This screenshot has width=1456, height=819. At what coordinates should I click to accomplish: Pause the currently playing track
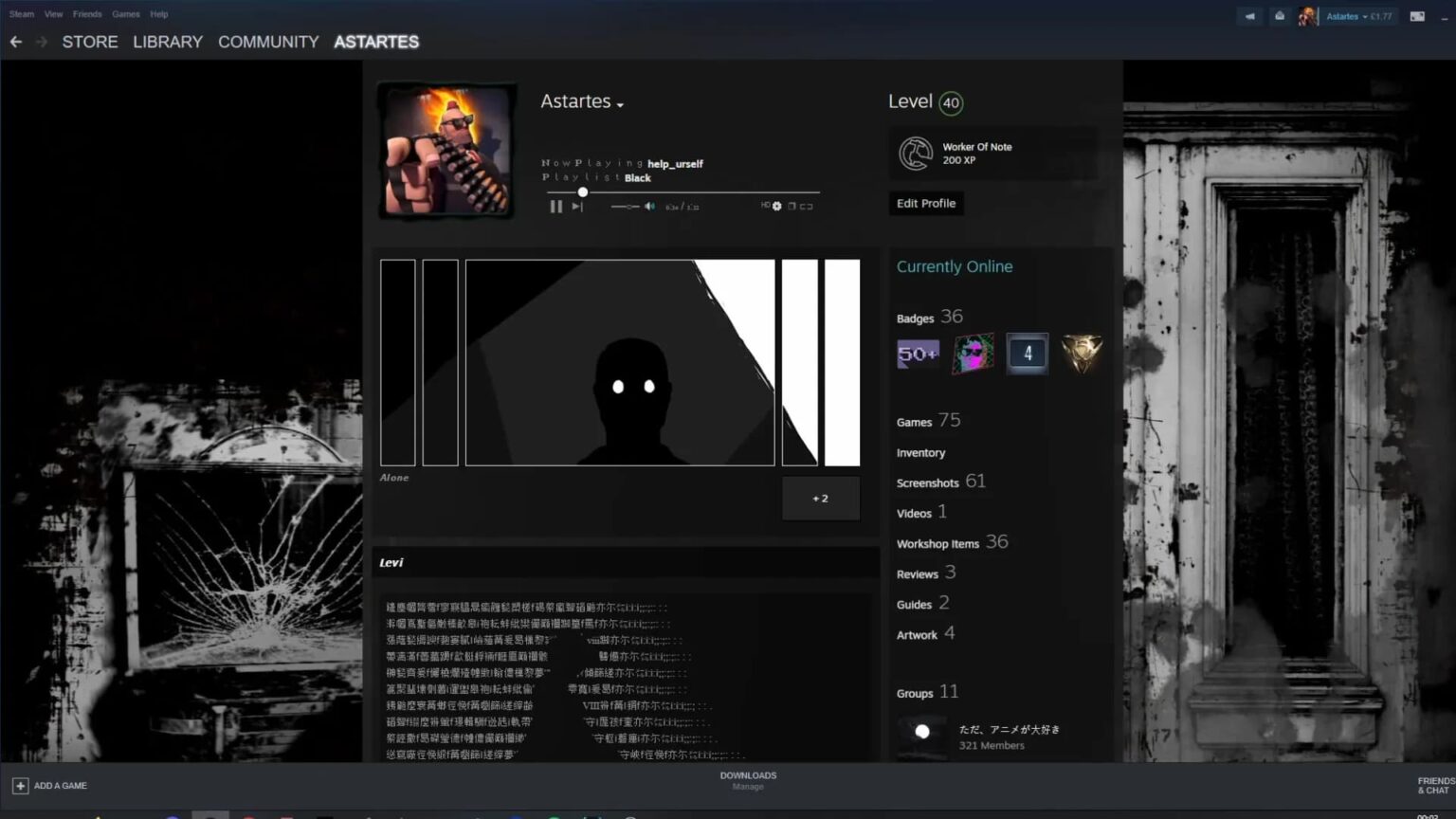click(555, 206)
